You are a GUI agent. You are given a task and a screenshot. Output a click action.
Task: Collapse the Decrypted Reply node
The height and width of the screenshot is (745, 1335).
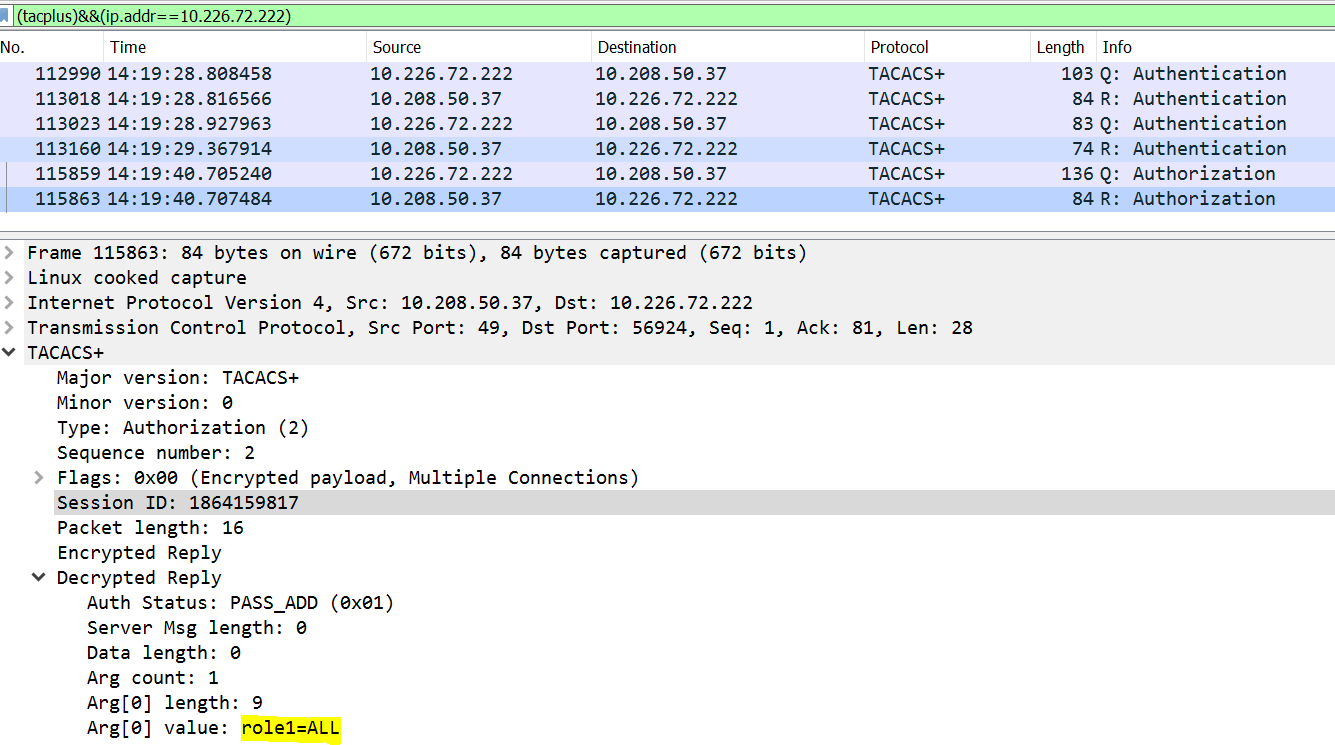pyautogui.click(x=39, y=578)
